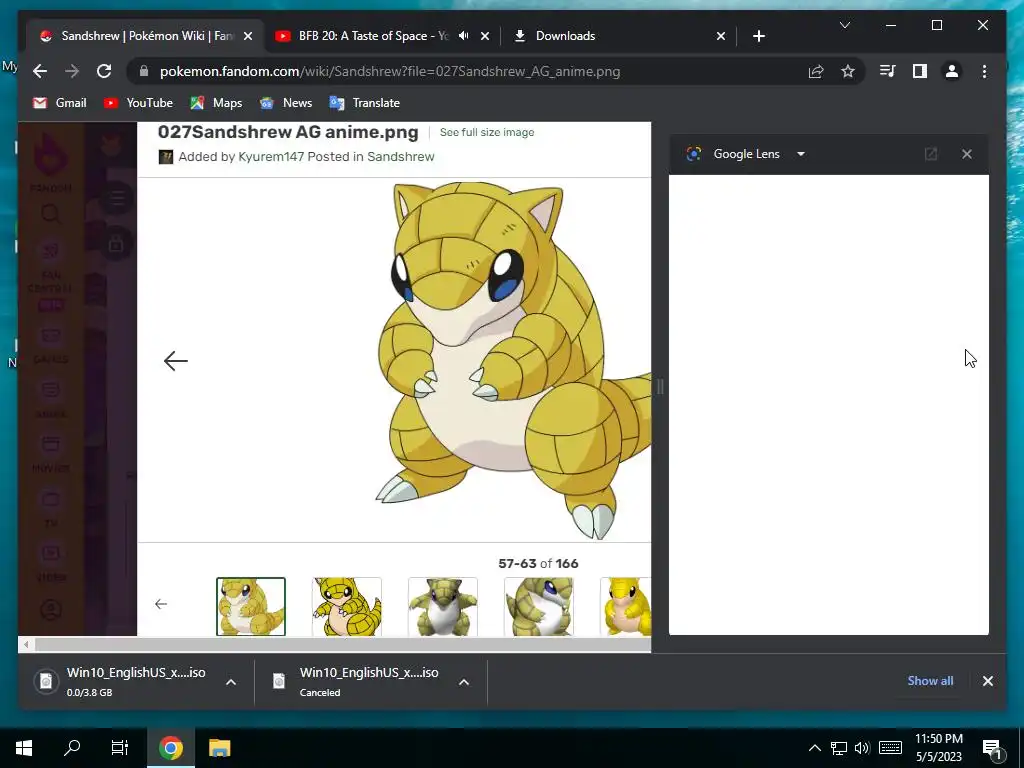Image resolution: width=1024 pixels, height=768 pixels.
Task: Close the BFB 20 YouTube tab
Action: pyautogui.click(x=485, y=36)
